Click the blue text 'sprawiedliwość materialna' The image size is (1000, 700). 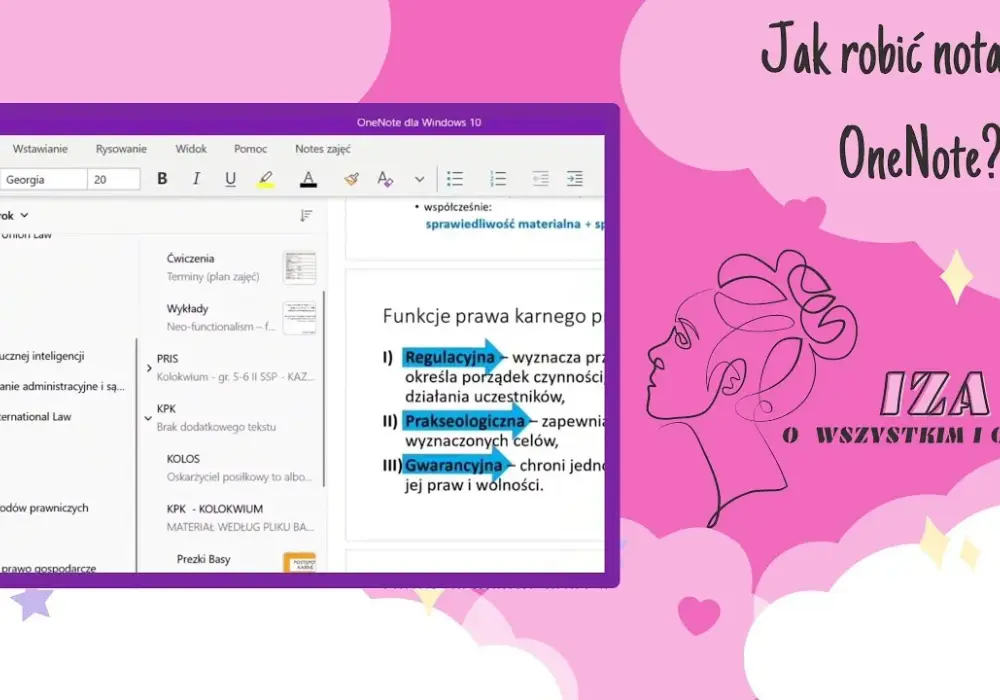pyautogui.click(x=503, y=224)
